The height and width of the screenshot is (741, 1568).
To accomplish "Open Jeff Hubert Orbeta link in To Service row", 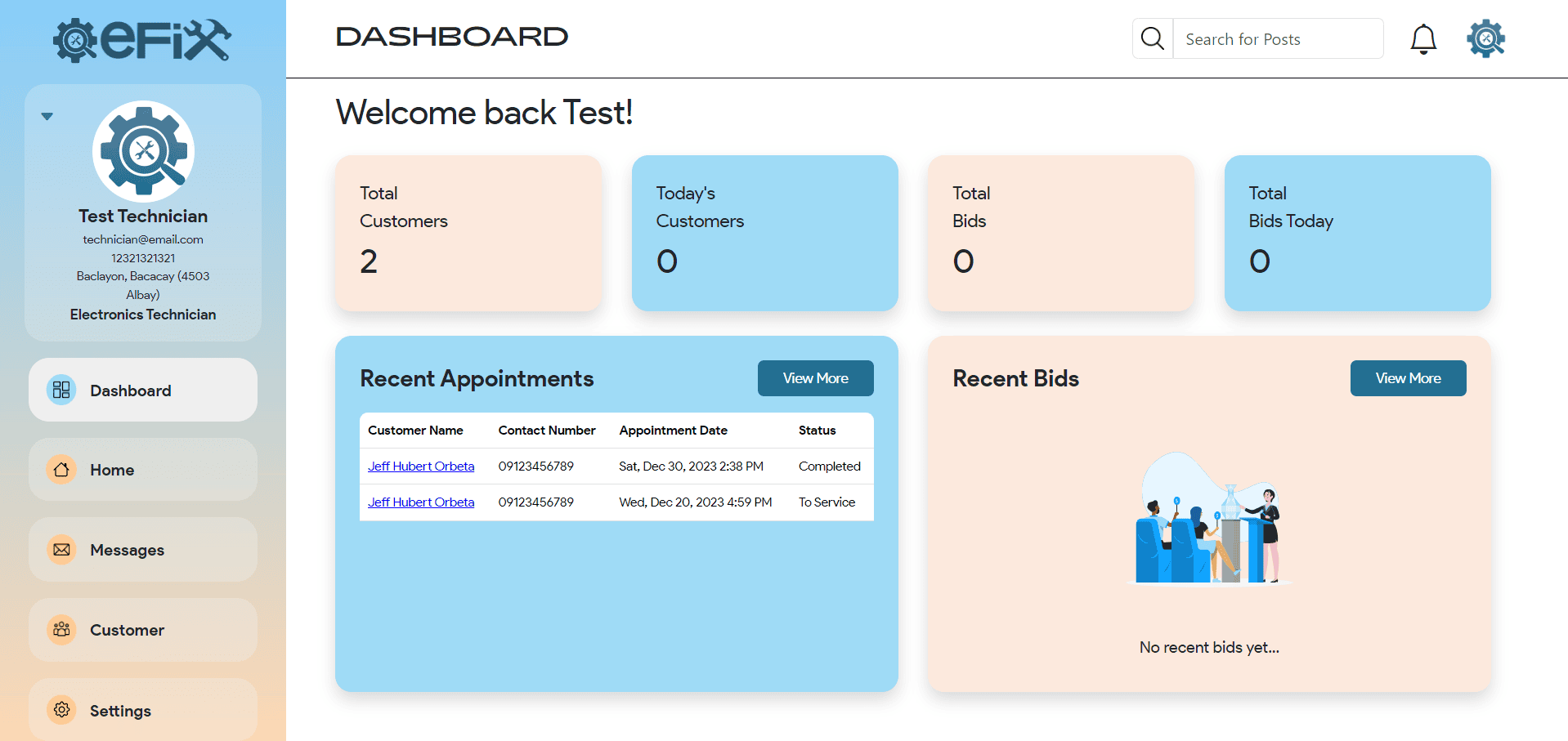I will point(421,502).
